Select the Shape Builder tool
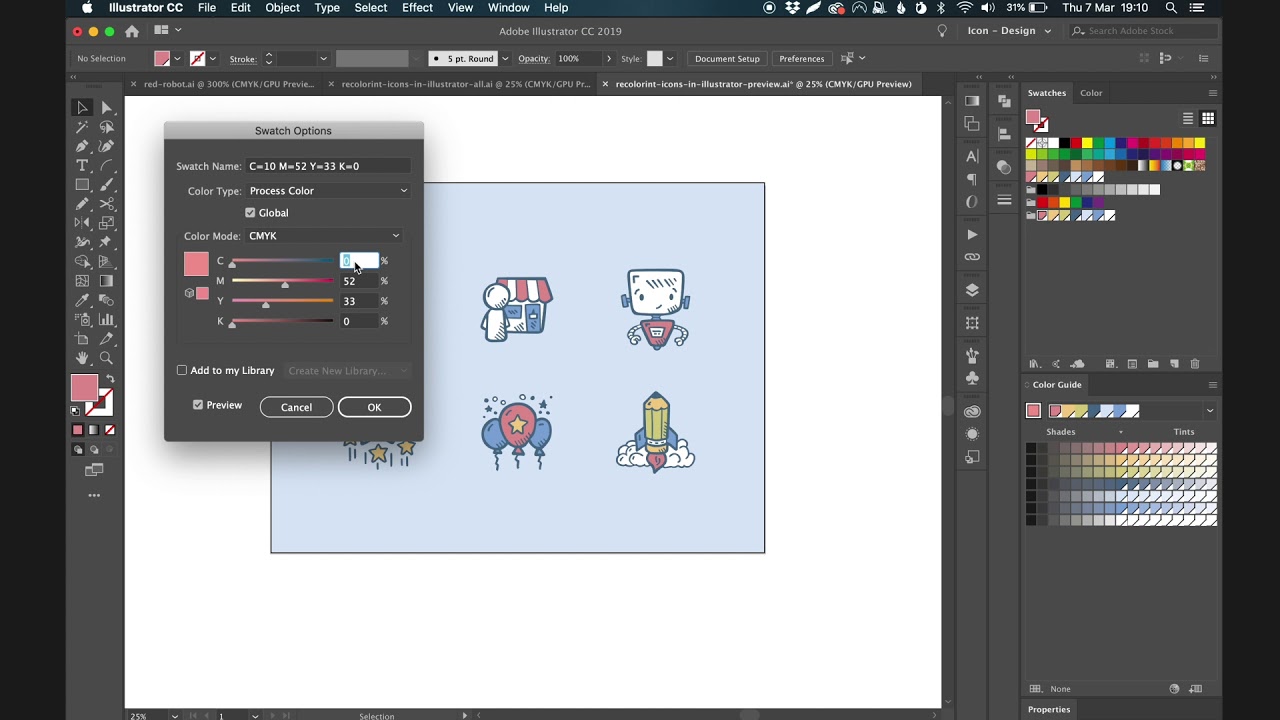The width and height of the screenshot is (1280, 720). pos(82,262)
